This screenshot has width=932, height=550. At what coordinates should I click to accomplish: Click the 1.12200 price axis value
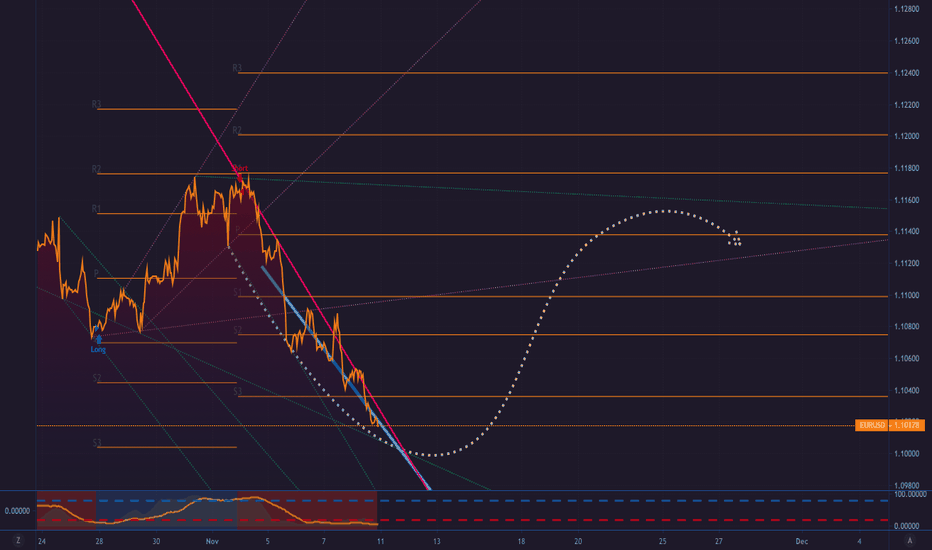tap(906, 105)
